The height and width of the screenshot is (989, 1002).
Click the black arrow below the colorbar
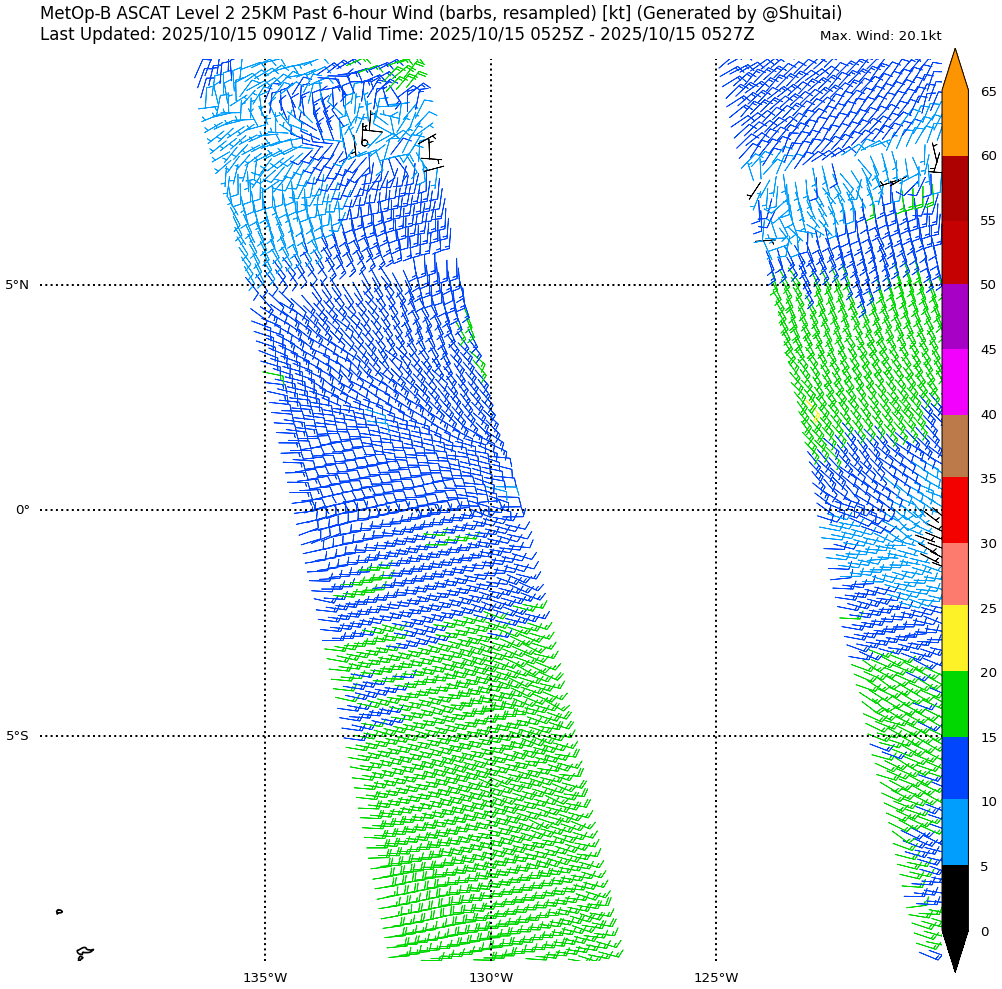pos(955,948)
